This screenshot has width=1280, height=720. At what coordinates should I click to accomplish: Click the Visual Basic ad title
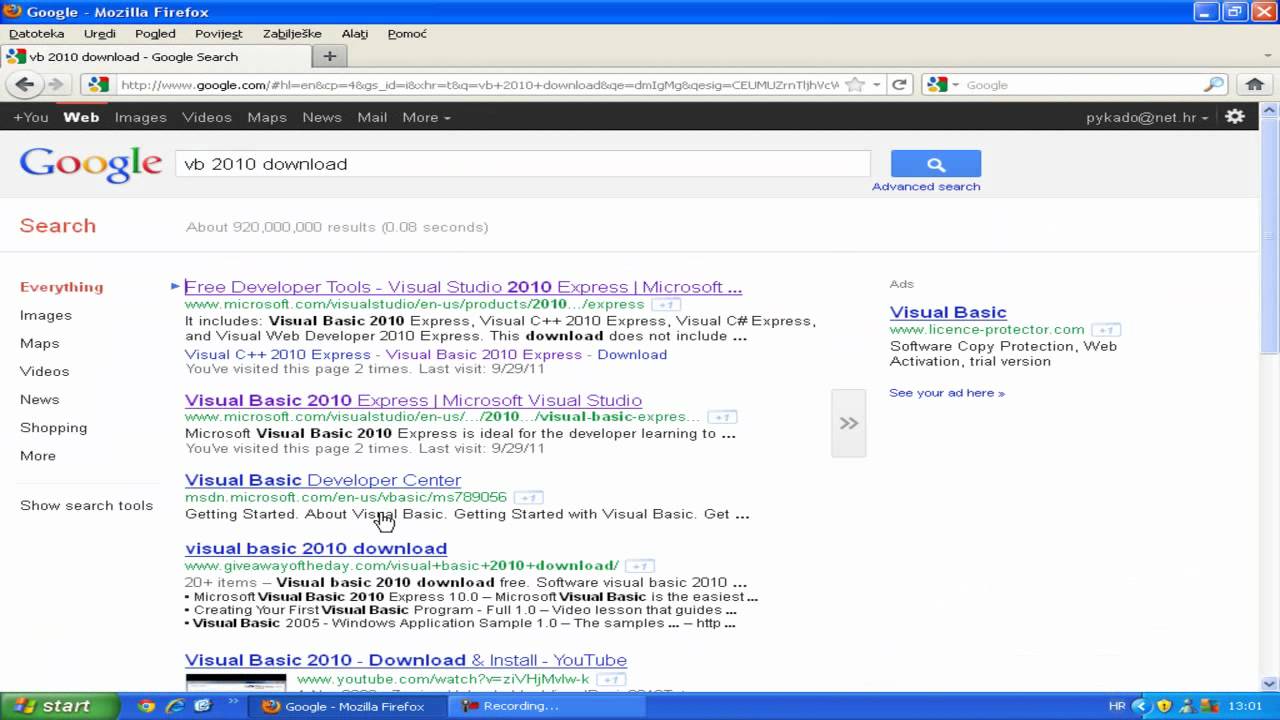[948, 312]
